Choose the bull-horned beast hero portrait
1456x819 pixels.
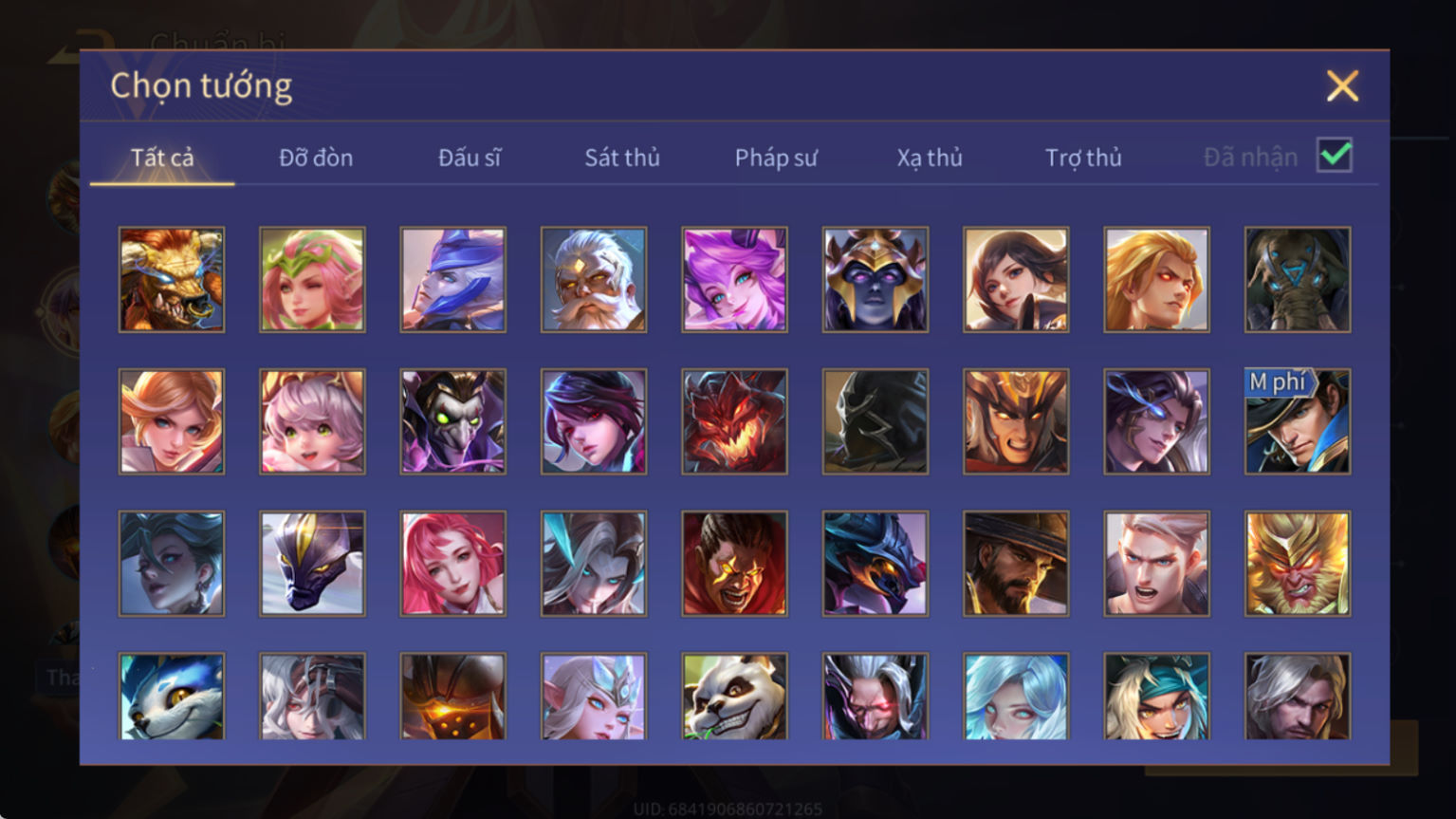click(172, 279)
